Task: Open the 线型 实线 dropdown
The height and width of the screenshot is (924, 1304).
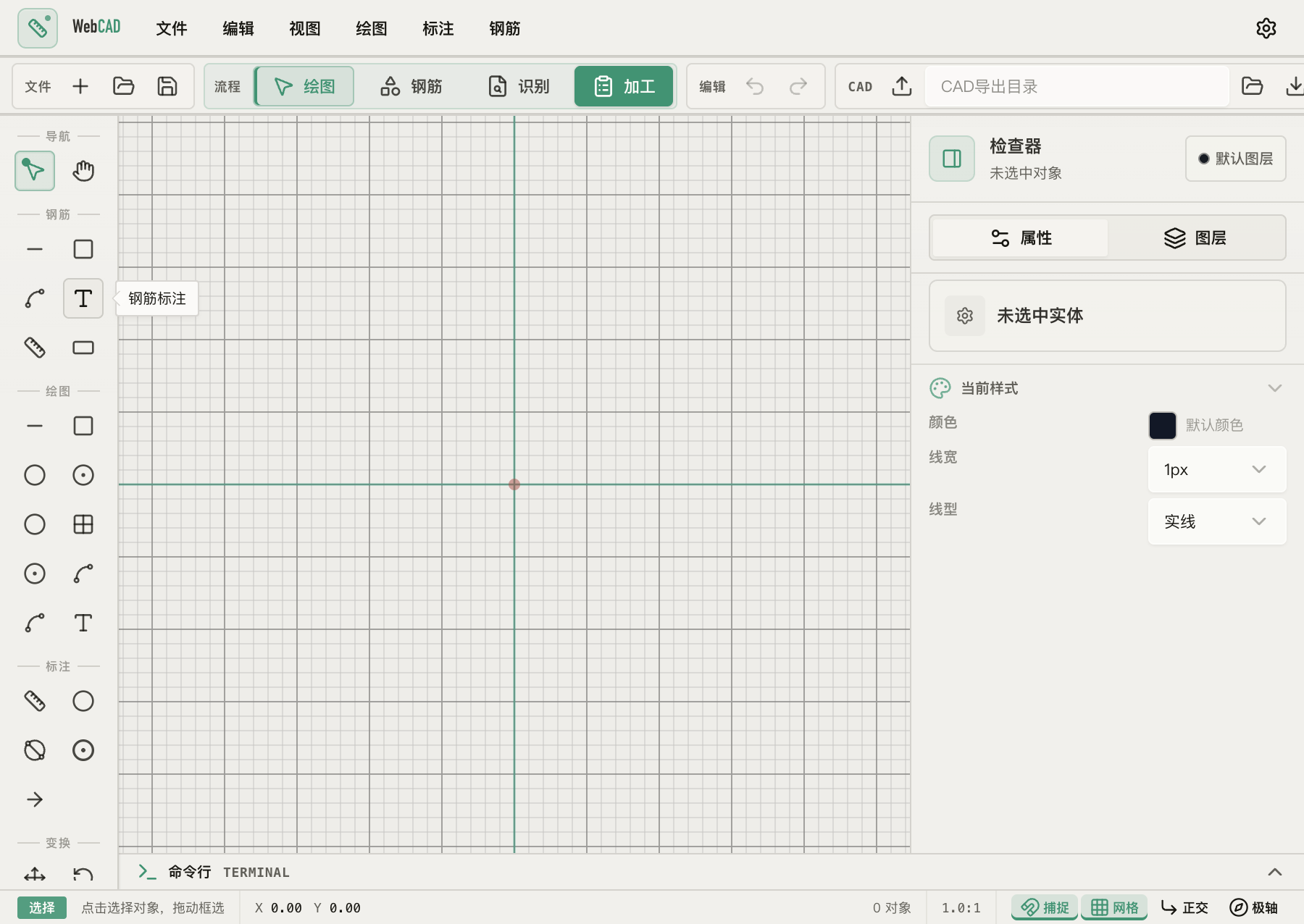Action: (1217, 521)
